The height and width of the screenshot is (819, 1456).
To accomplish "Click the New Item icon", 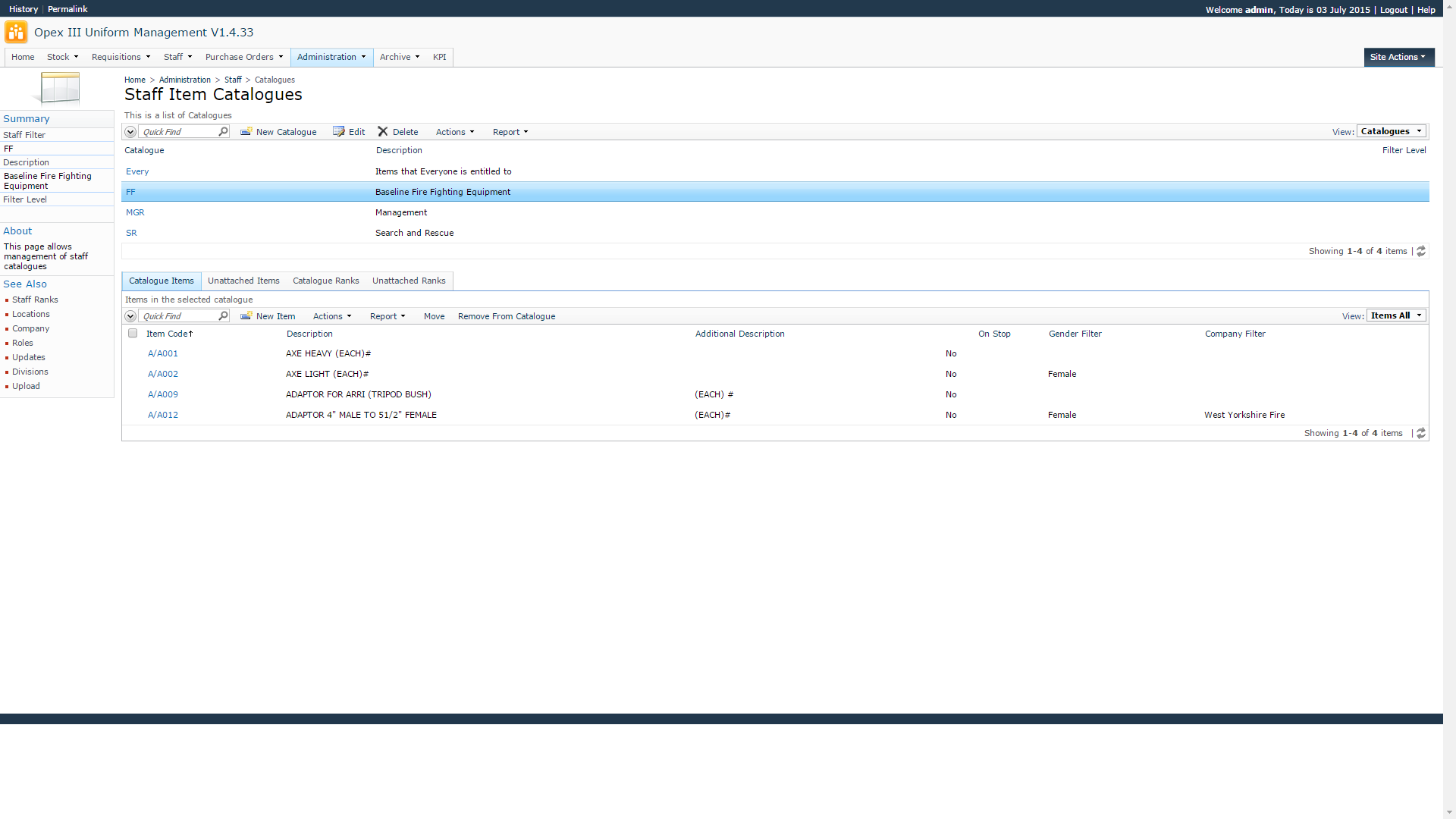I will click(x=246, y=315).
